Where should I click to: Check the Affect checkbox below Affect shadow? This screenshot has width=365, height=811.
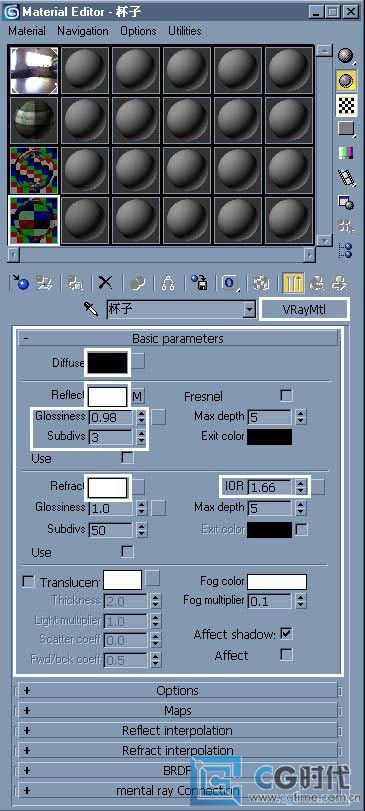click(286, 655)
